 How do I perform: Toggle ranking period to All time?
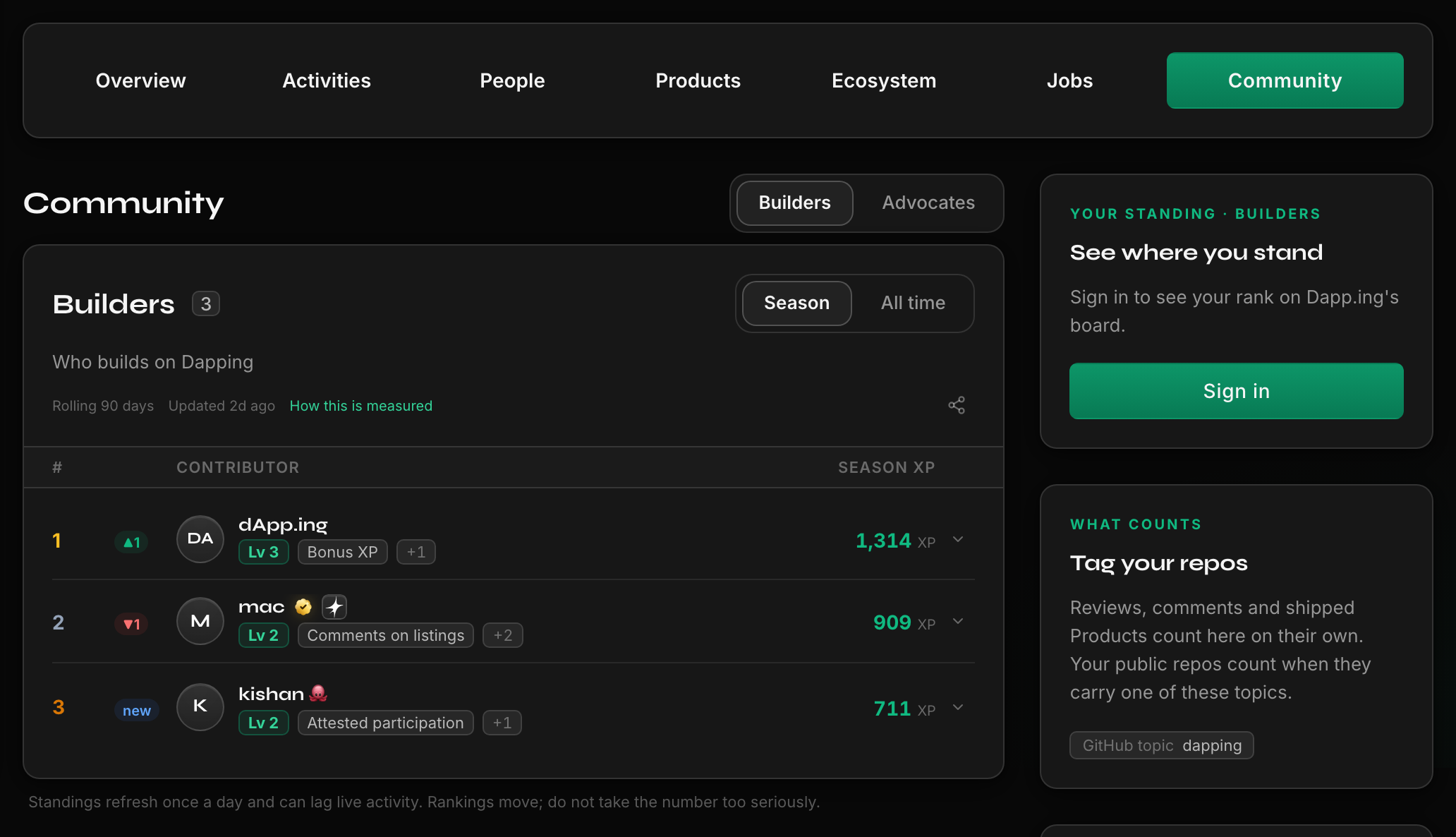(913, 303)
